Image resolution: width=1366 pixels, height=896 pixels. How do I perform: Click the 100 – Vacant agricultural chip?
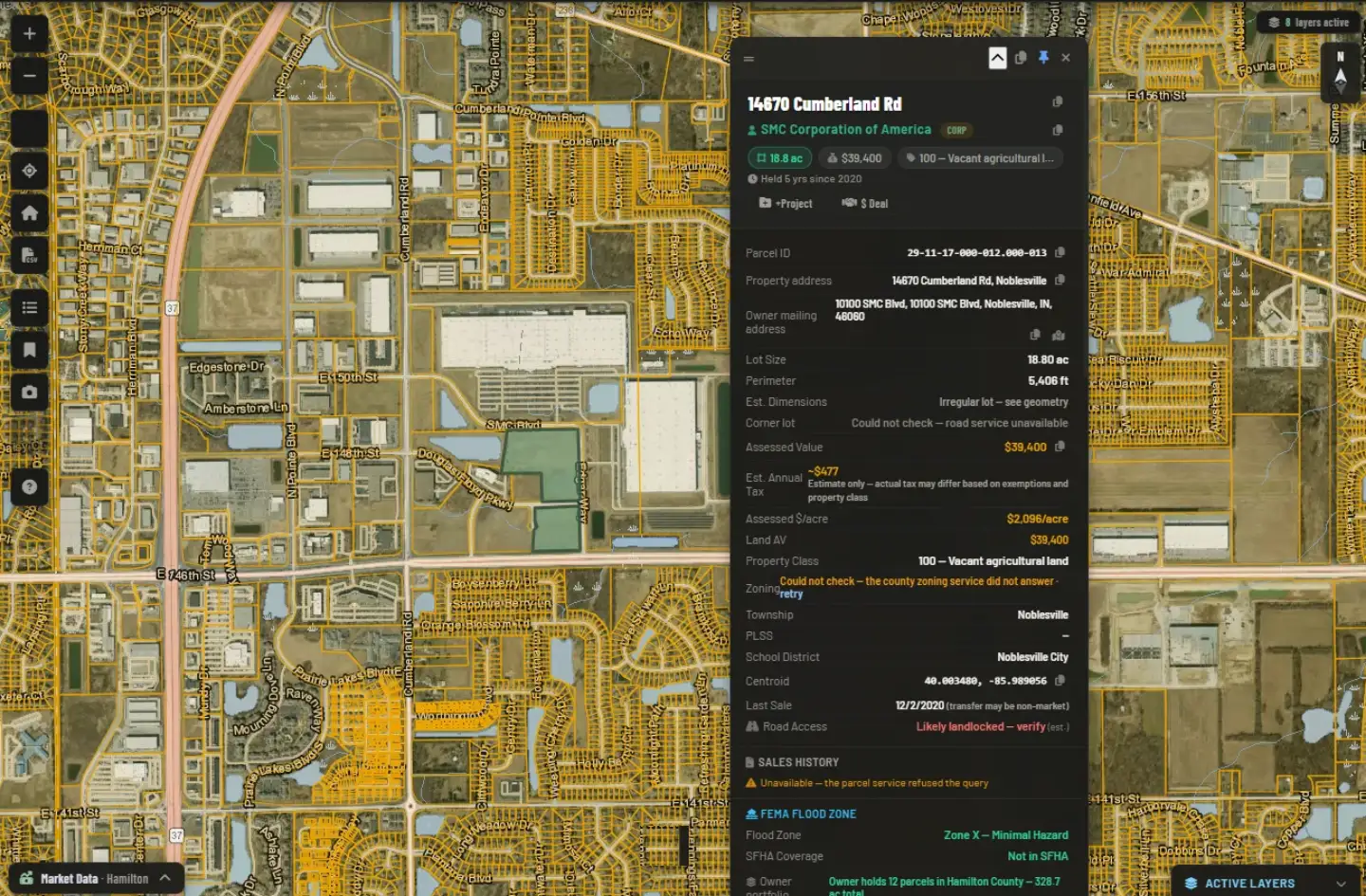click(979, 158)
